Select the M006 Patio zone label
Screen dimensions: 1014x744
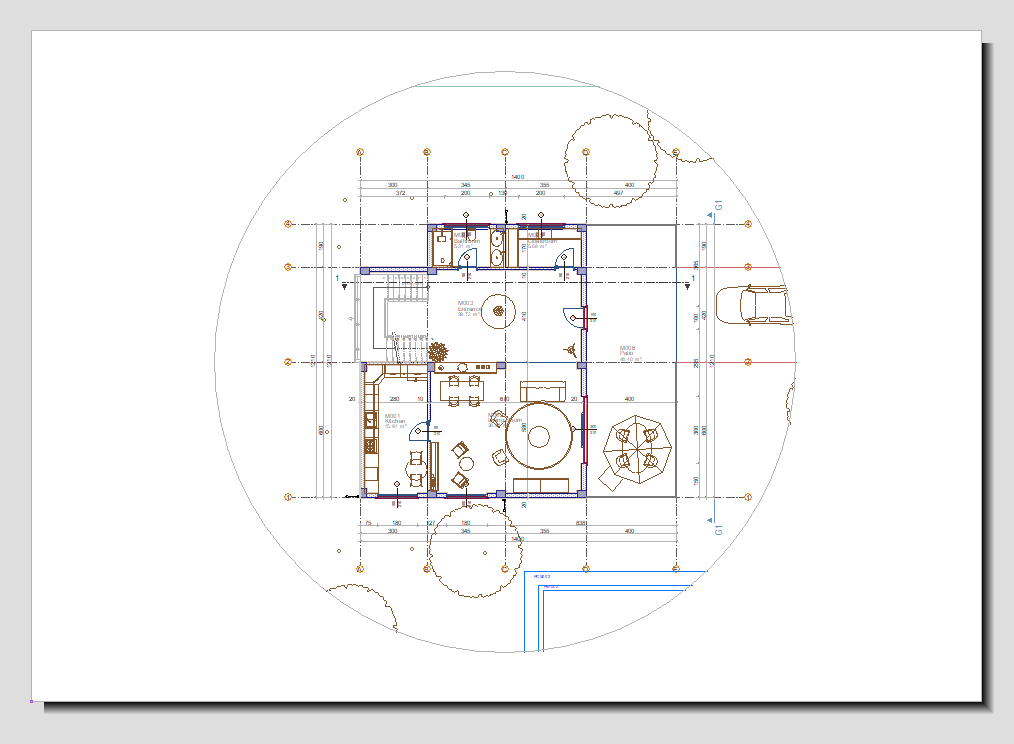(x=630, y=353)
